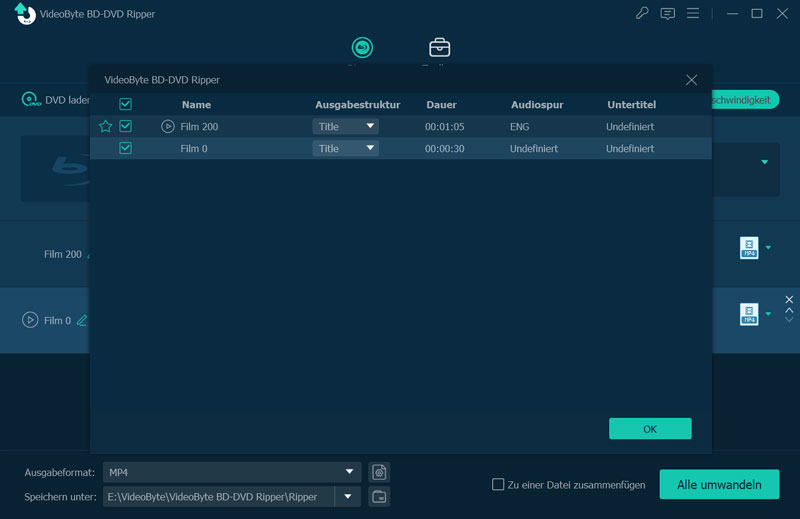Screen dimensions: 800x519
Task: Uncheck the Film 200 checkbox
Action: coord(126,126)
